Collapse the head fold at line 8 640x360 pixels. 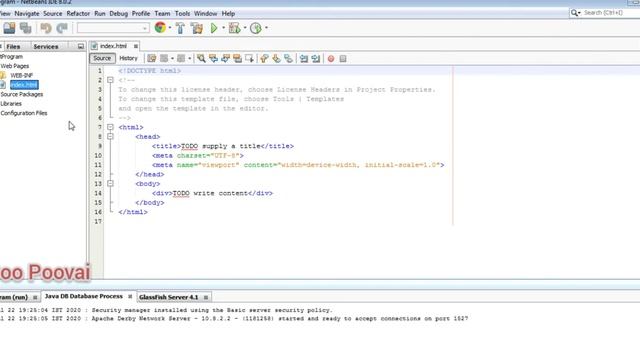pyautogui.click(x=110, y=136)
